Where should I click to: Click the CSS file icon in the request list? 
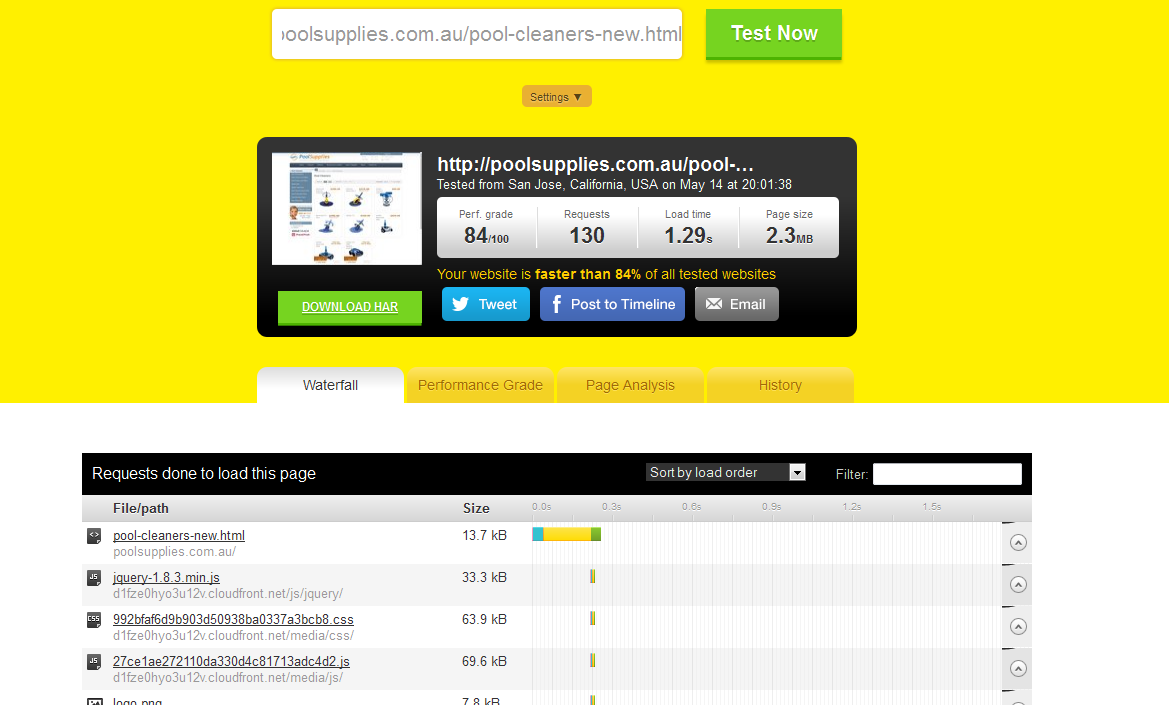coord(94,620)
